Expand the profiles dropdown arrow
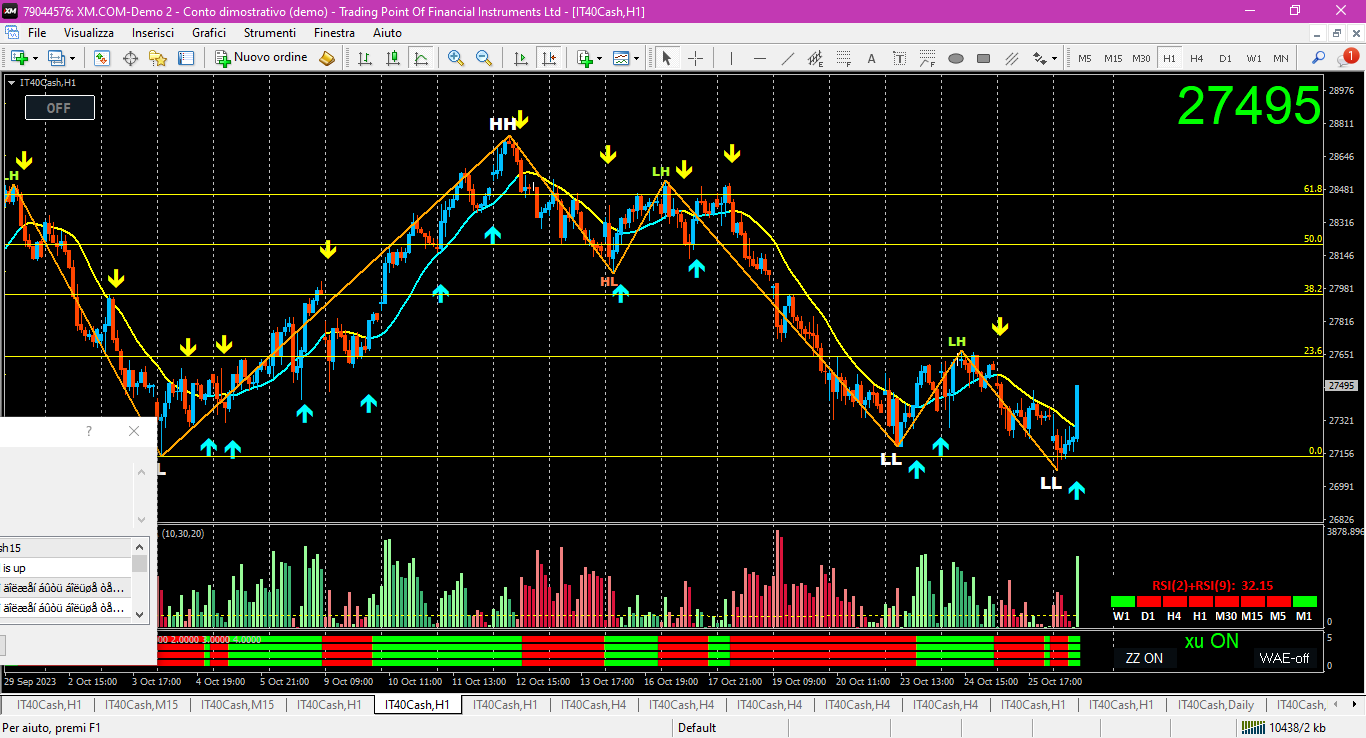Screen dimensions: 1366x738 click(x=72, y=59)
